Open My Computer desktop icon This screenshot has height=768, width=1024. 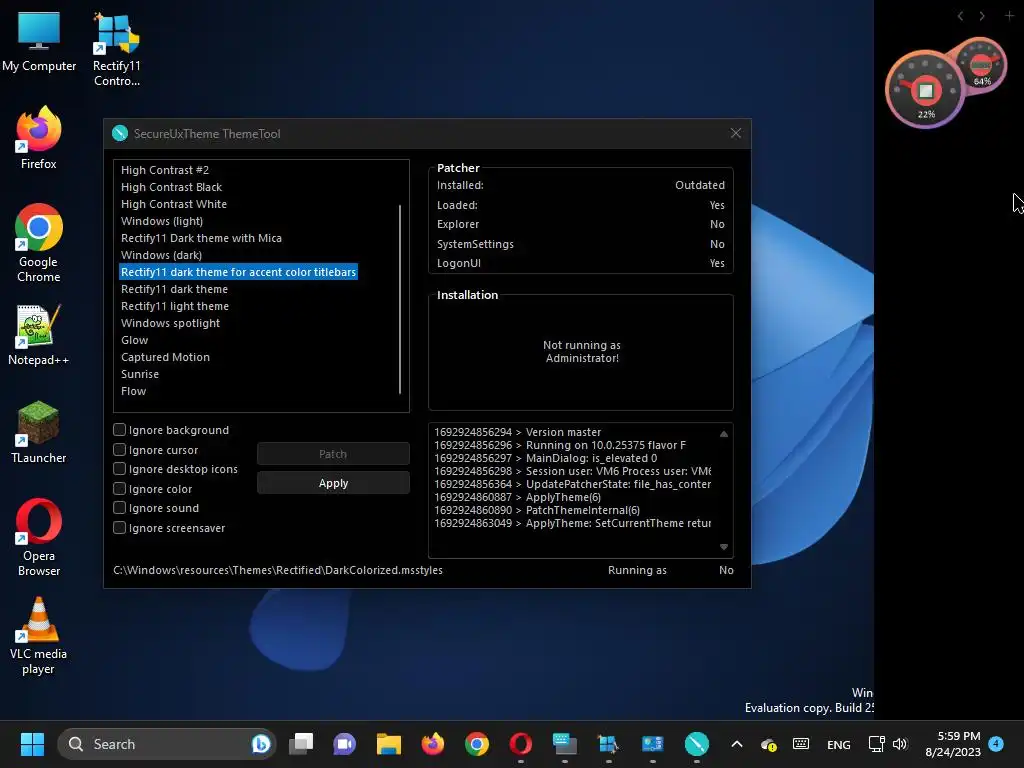39,42
